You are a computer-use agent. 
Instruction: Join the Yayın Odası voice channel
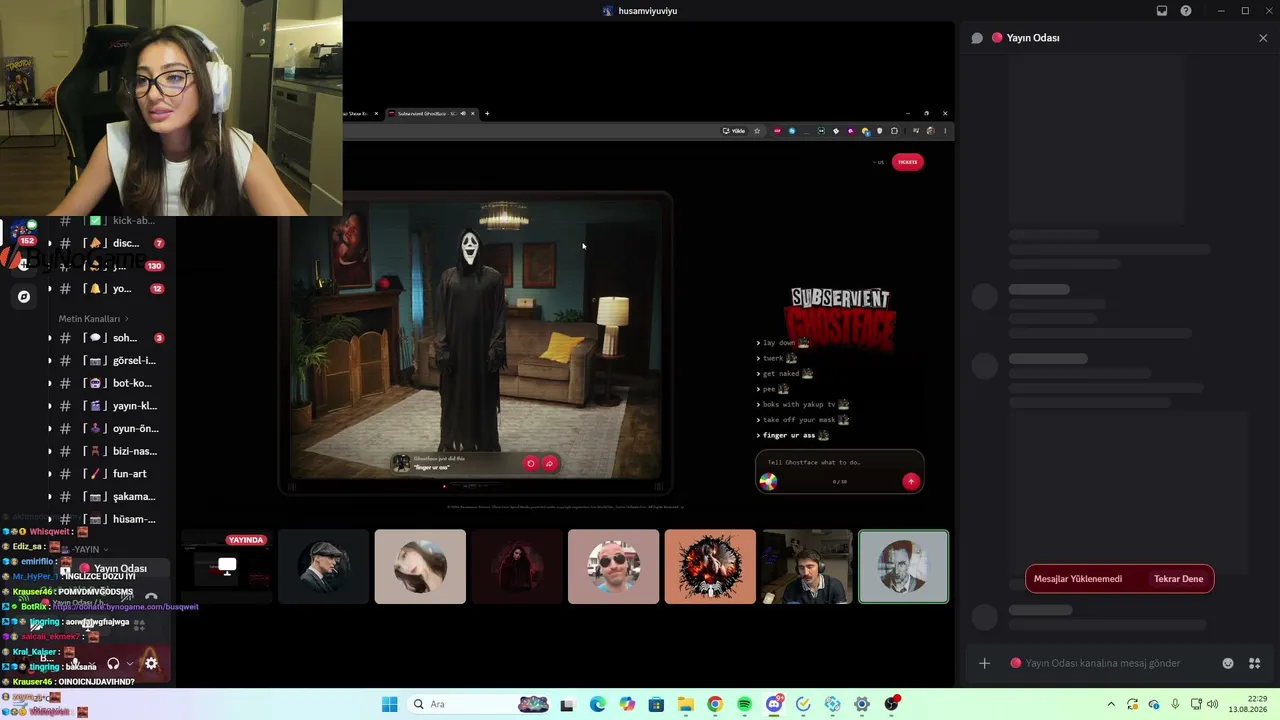(112, 568)
